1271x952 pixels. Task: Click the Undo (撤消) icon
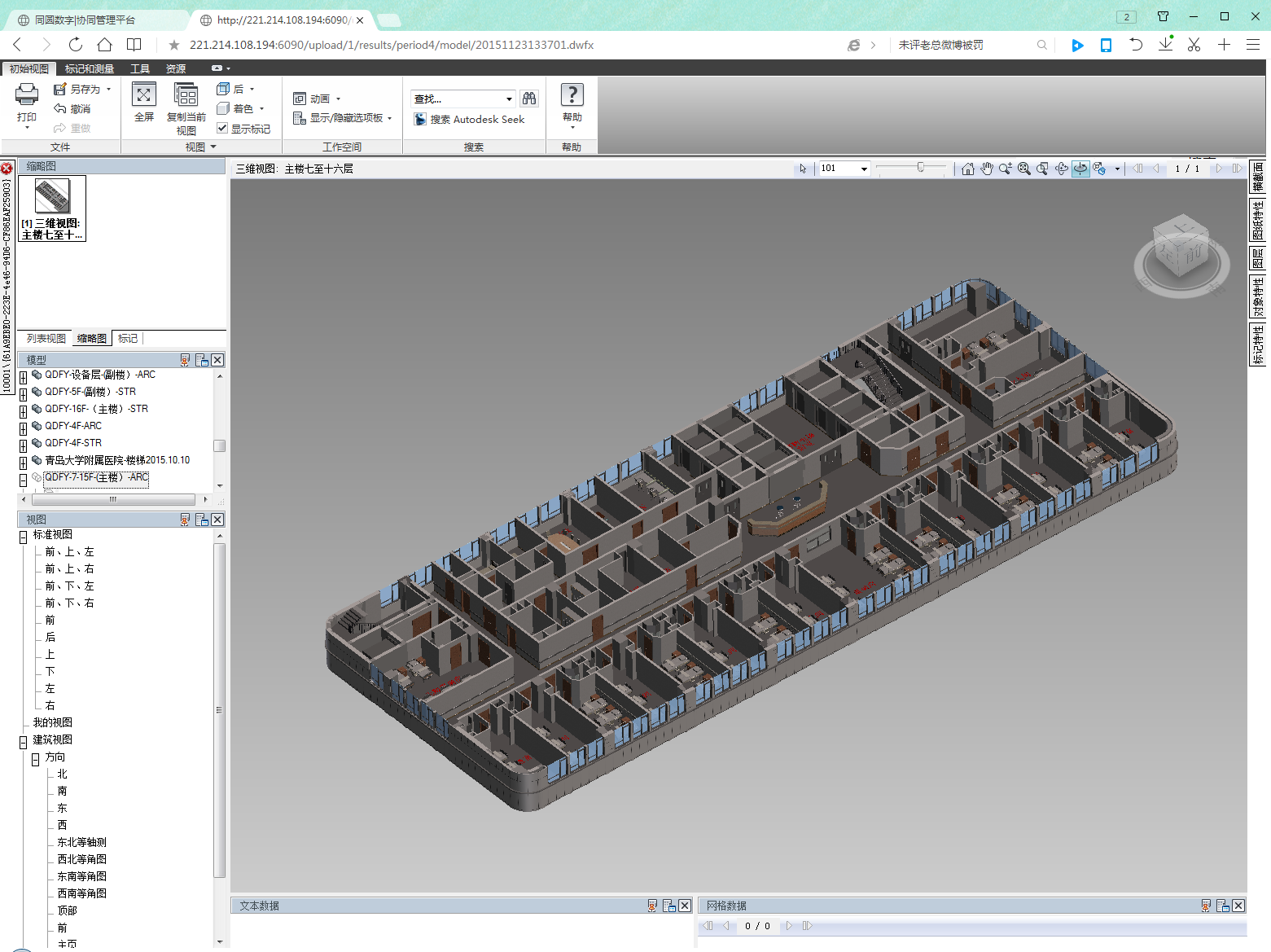tap(60, 108)
